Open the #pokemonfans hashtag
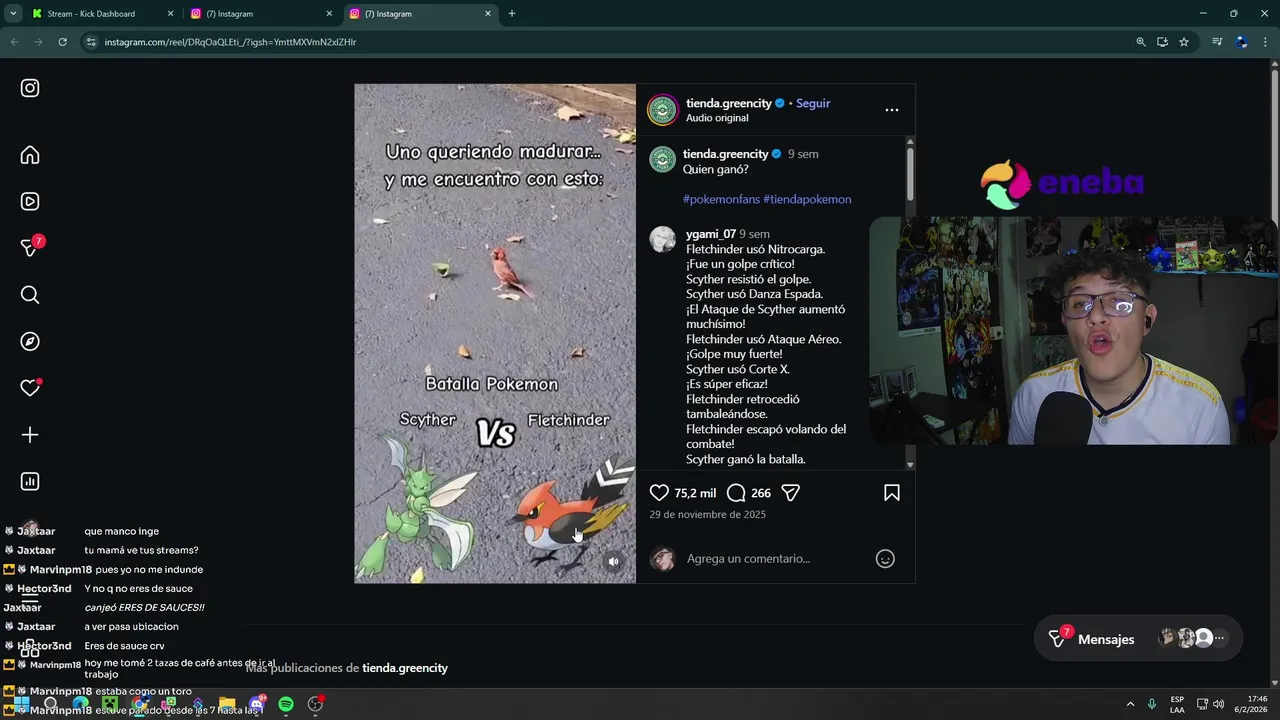Image resolution: width=1280 pixels, height=720 pixels. [721, 199]
